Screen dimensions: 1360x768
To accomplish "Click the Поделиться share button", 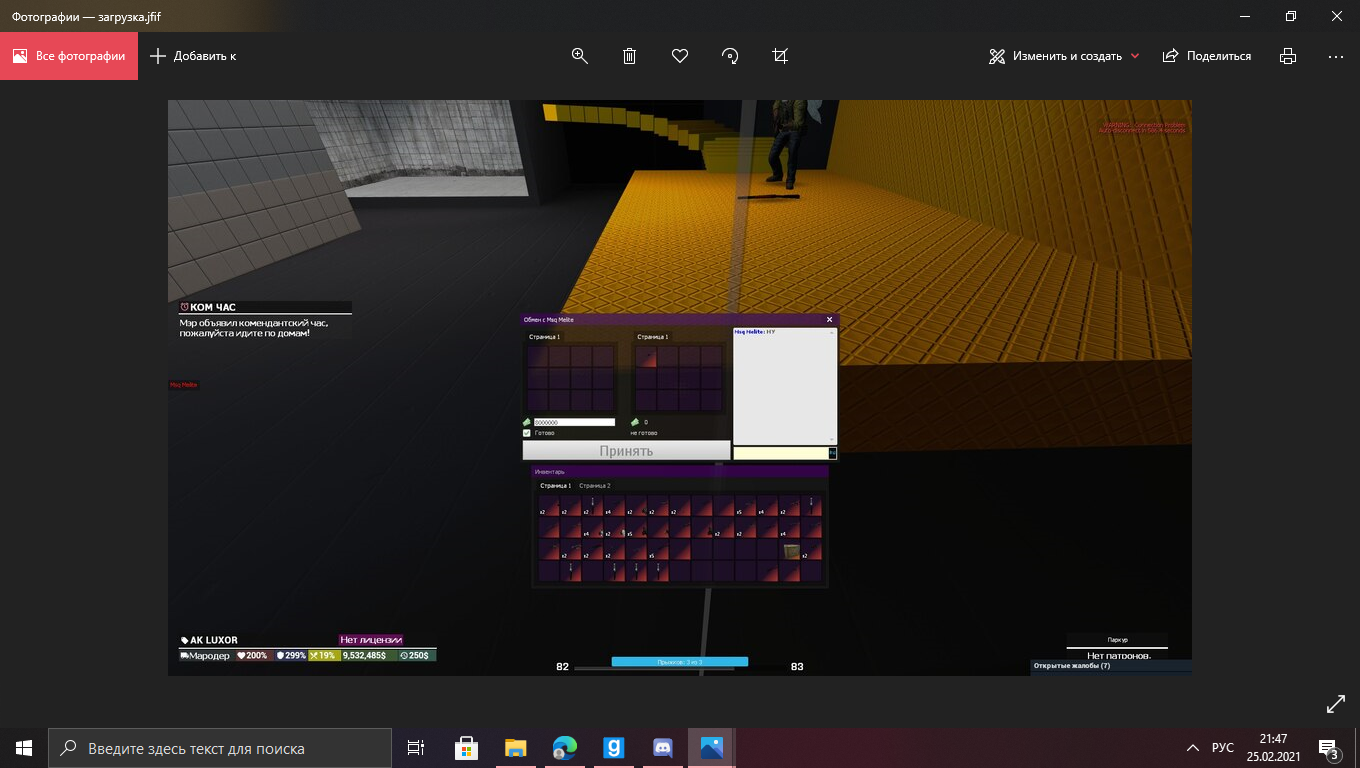I will pos(1207,56).
